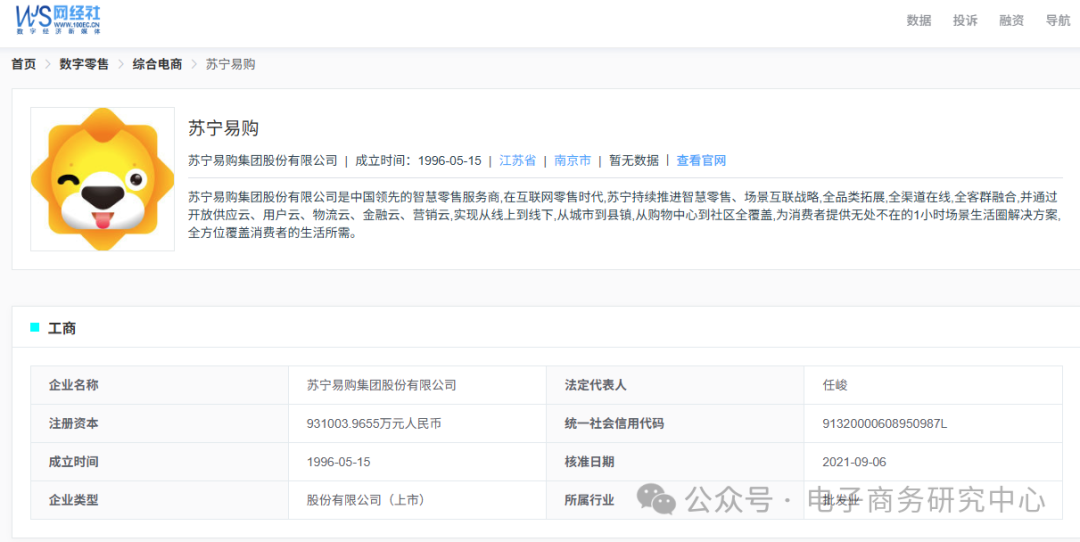
Task: Click the 注册资本 table label
Action: coord(73,424)
